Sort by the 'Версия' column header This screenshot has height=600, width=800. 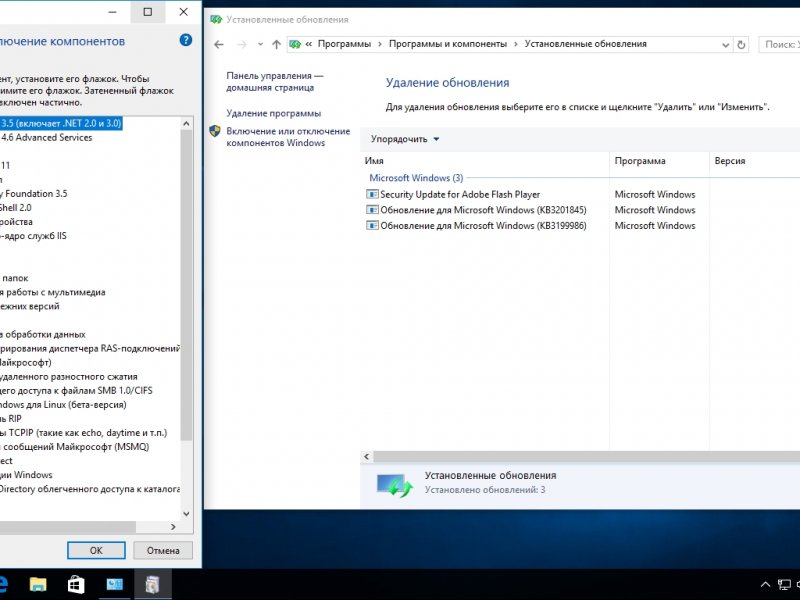point(730,161)
